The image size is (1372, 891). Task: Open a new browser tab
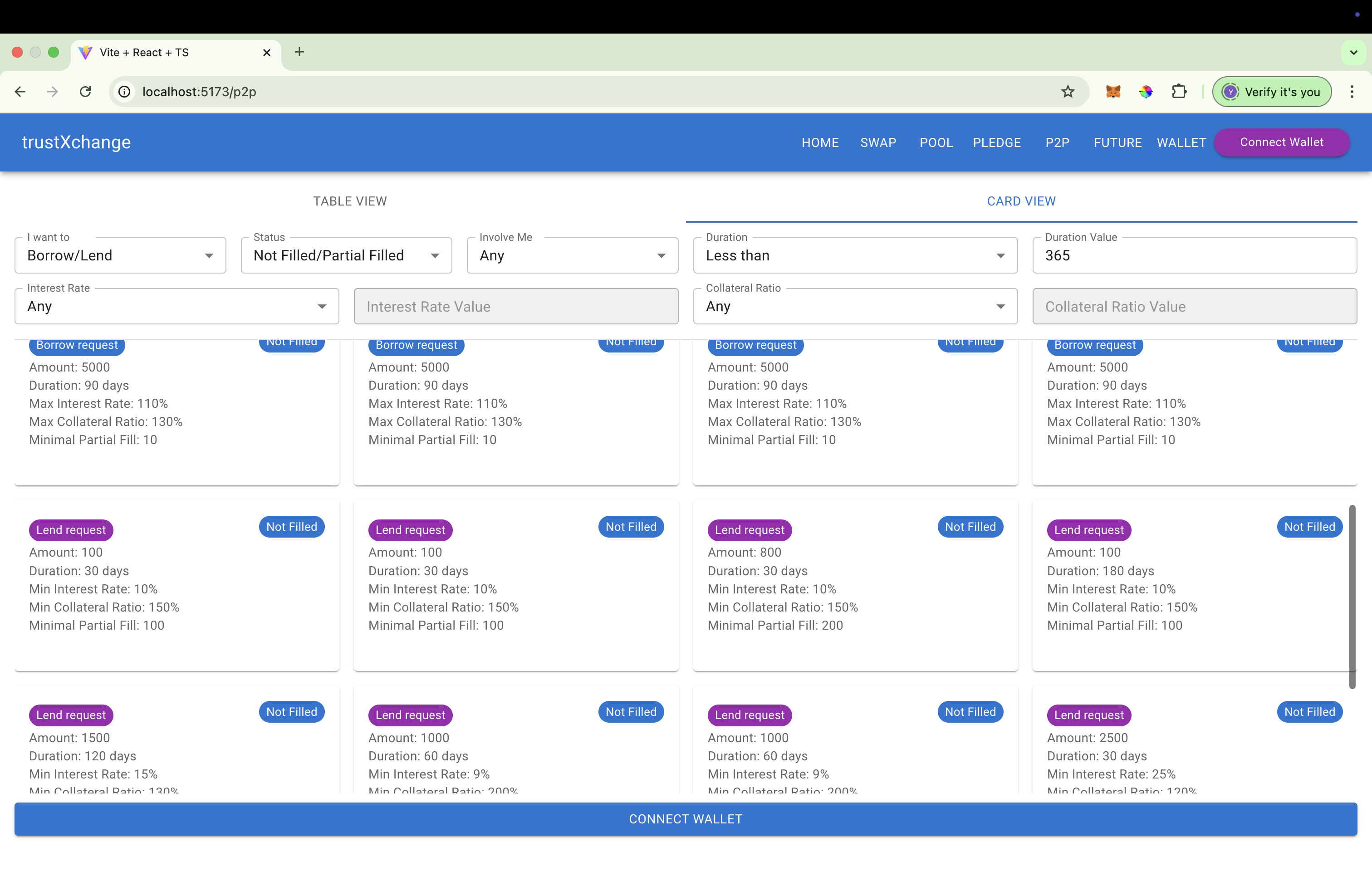[x=299, y=52]
